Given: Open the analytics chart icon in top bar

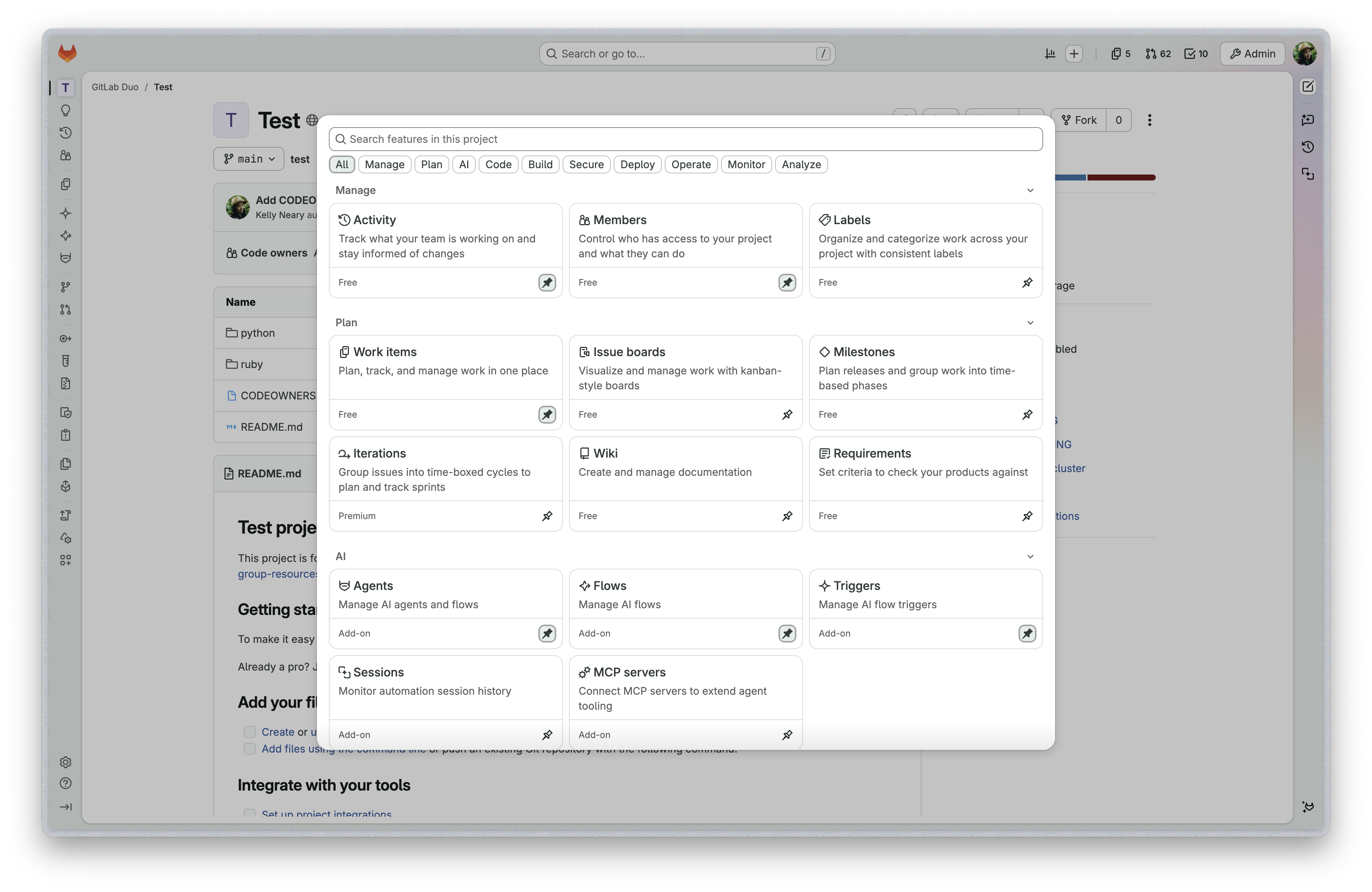Looking at the screenshot, I should pos(1050,54).
